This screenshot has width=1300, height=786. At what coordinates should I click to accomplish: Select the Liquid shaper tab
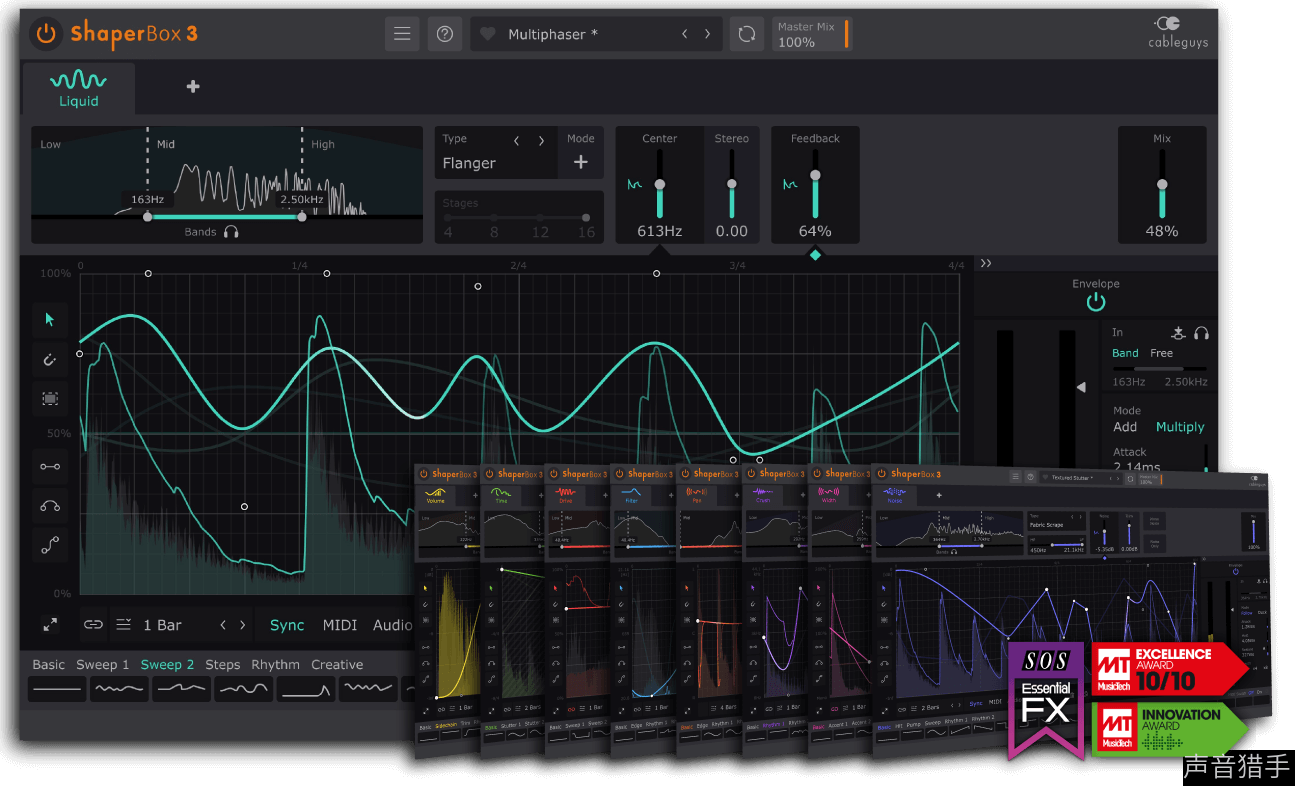click(79, 88)
